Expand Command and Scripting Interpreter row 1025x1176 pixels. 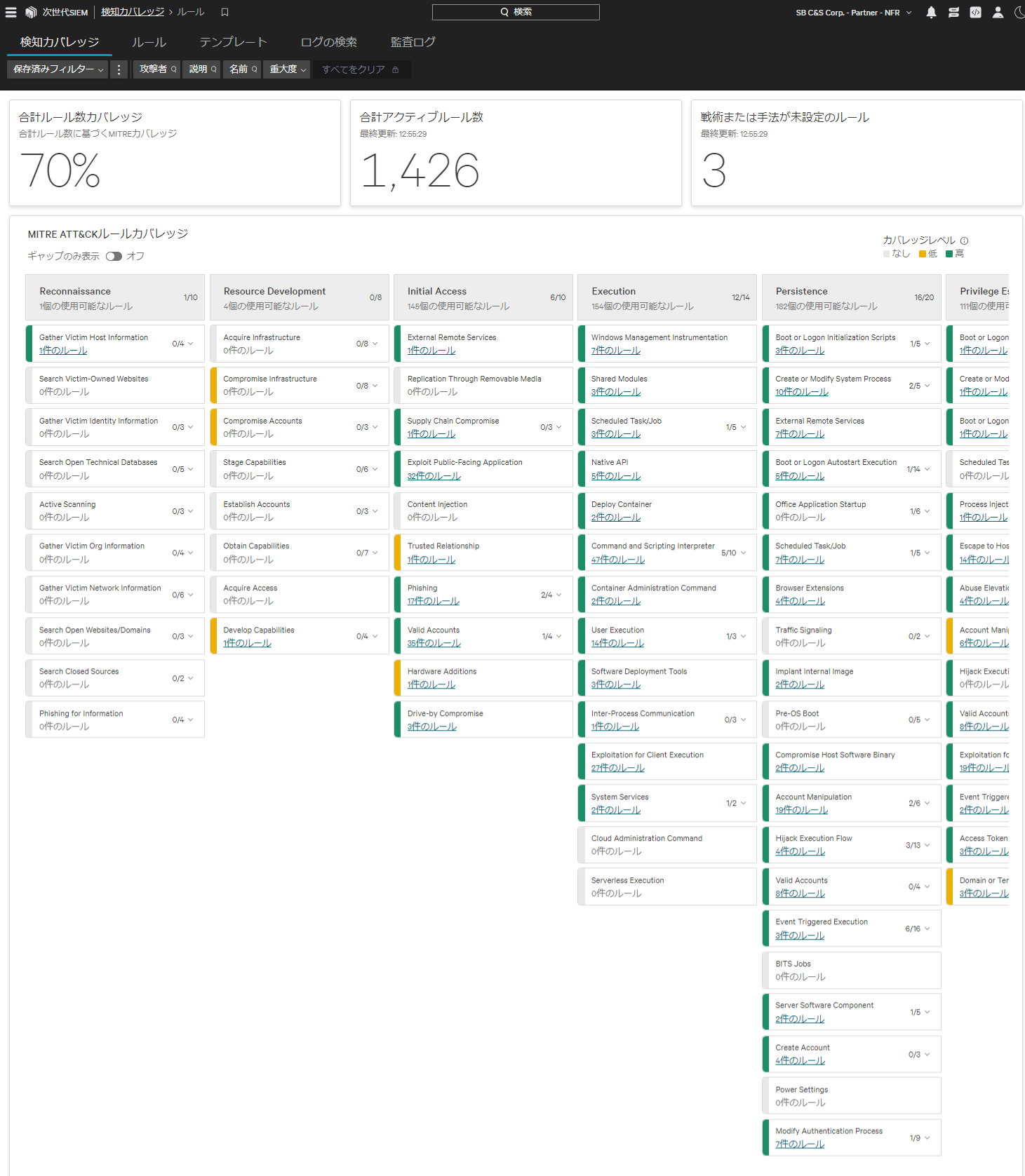[x=743, y=553]
